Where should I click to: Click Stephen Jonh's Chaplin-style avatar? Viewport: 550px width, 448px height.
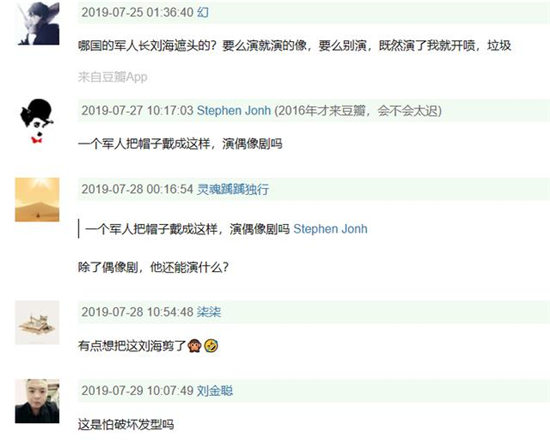[37, 121]
